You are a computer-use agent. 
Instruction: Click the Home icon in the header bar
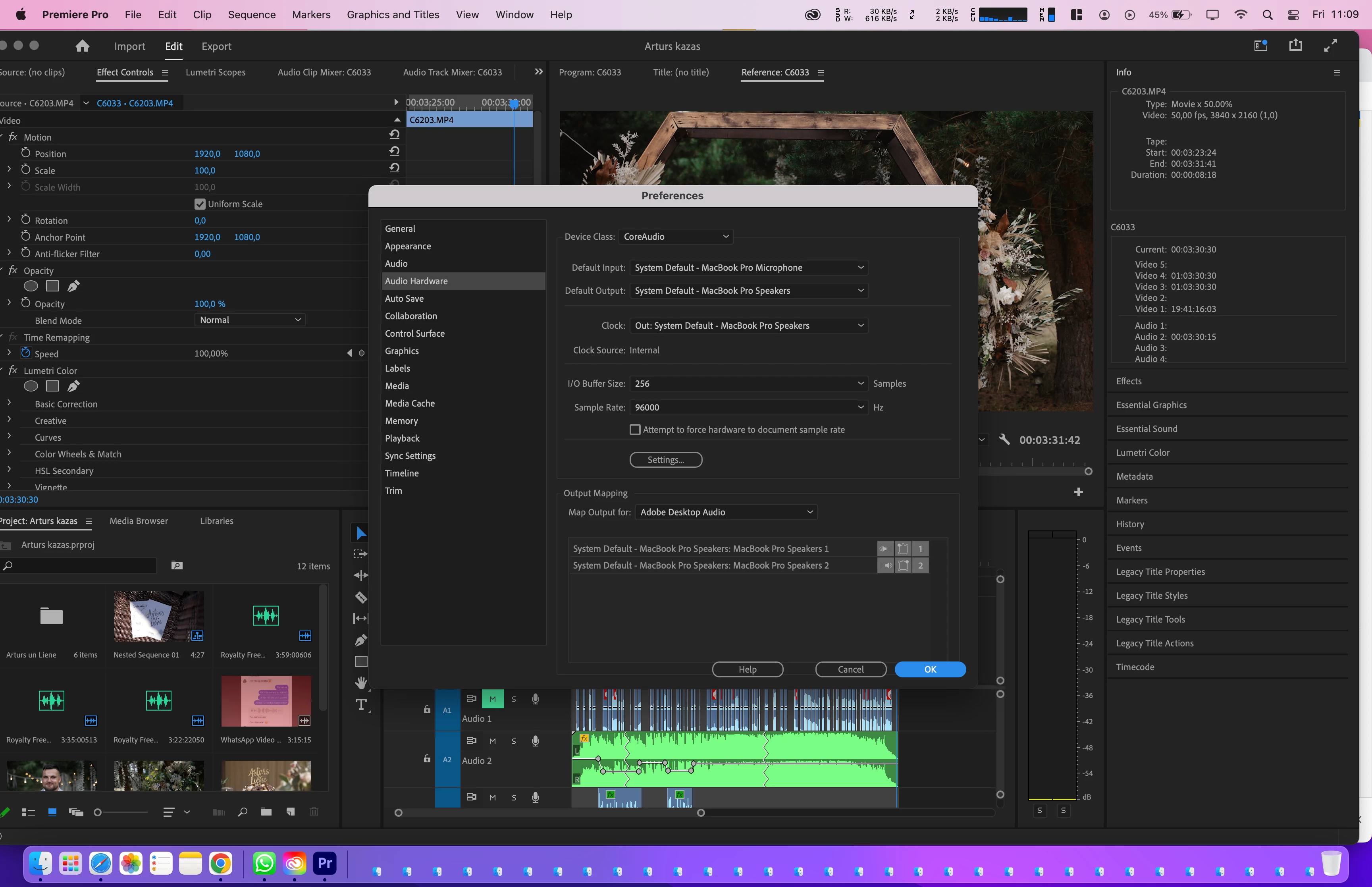pos(82,46)
